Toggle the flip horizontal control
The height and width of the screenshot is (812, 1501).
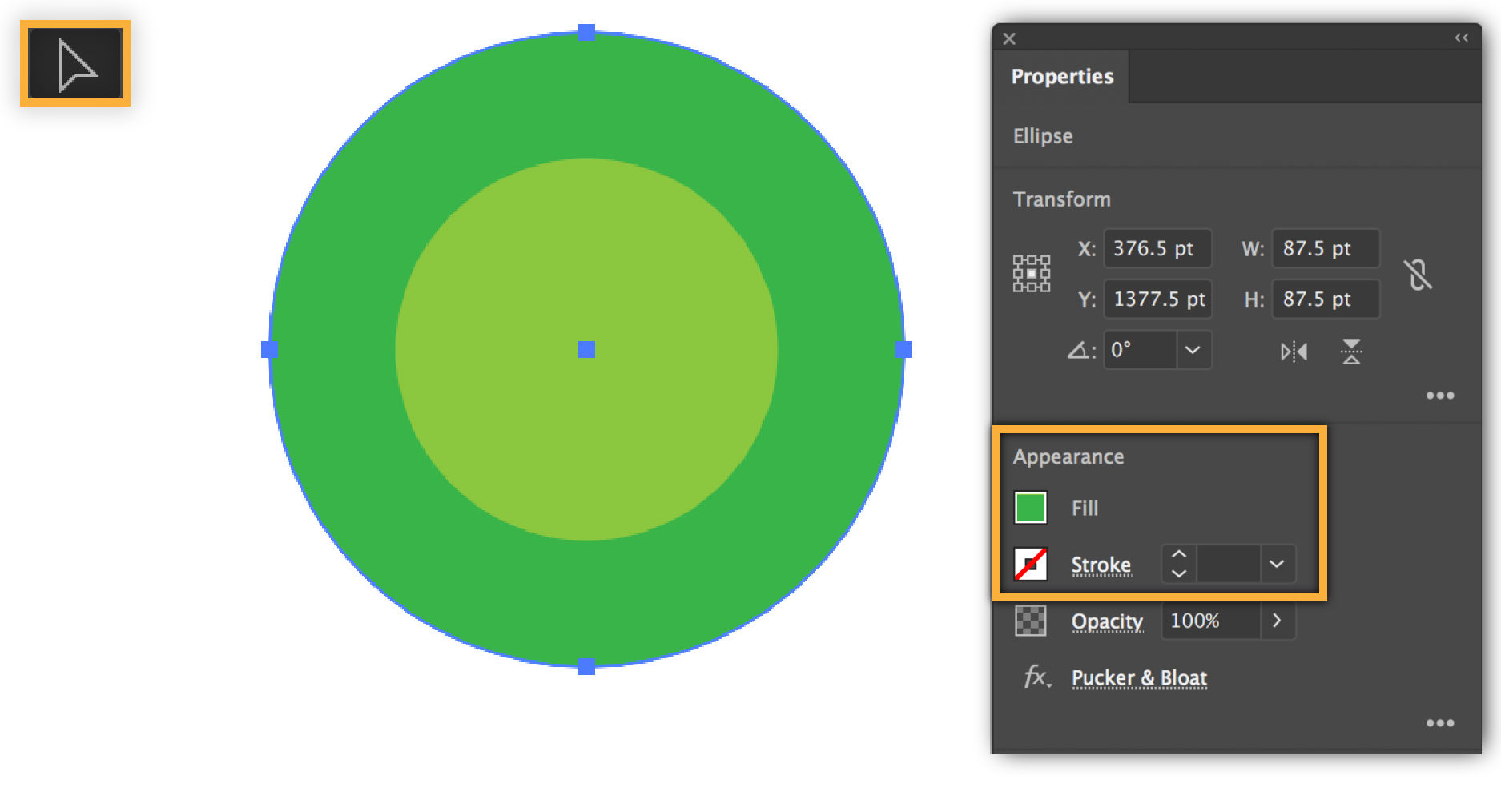(x=1294, y=351)
